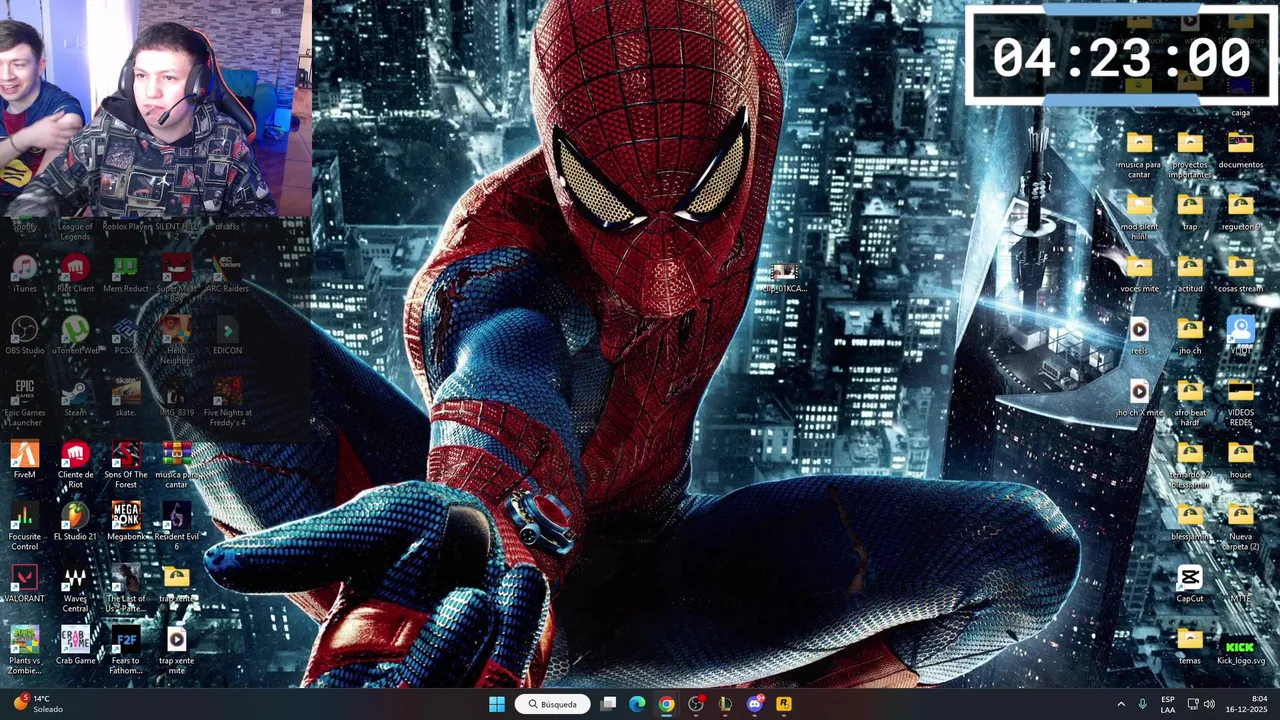Switch to Google Chrome in the taskbar

(x=666, y=704)
